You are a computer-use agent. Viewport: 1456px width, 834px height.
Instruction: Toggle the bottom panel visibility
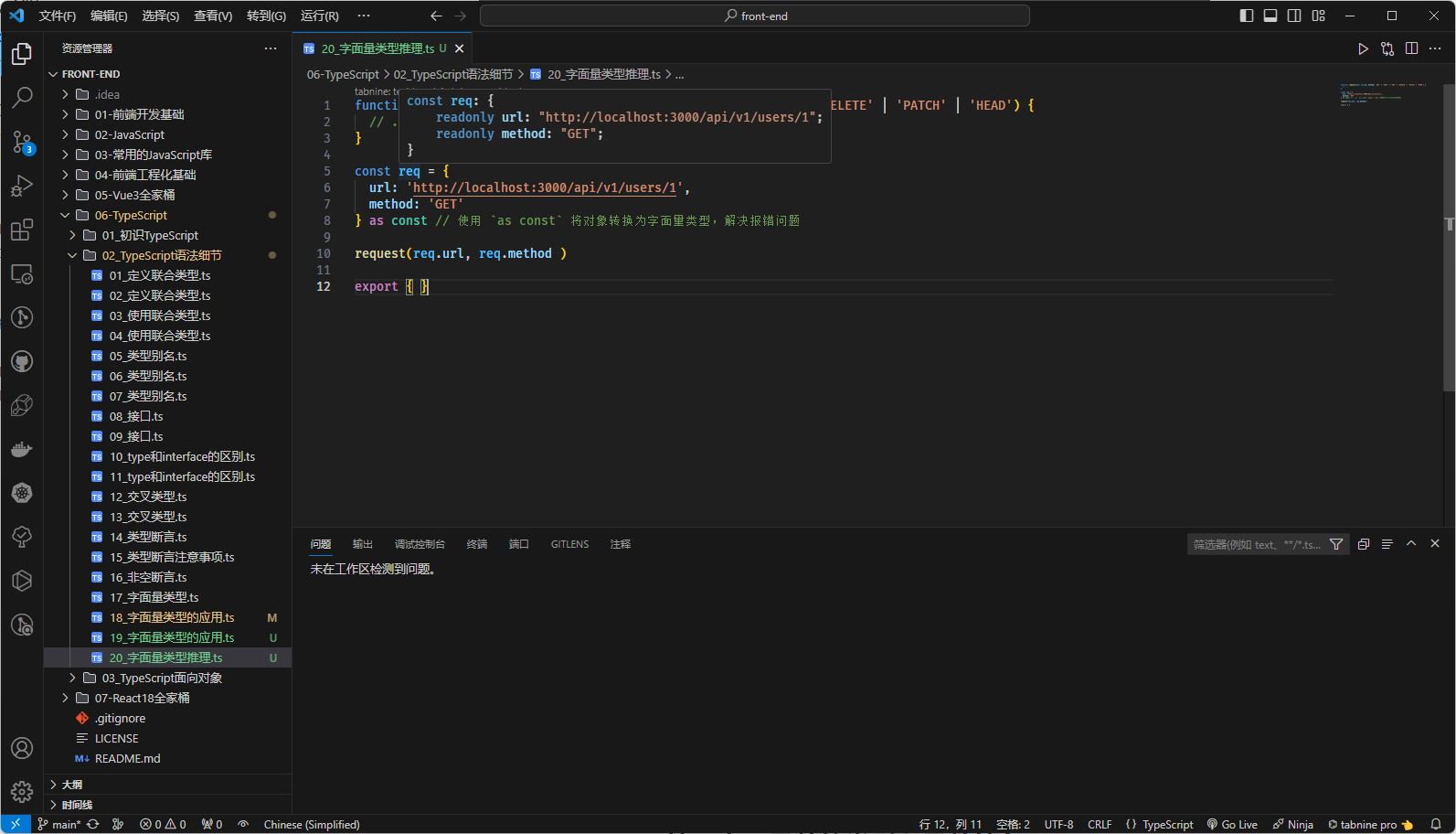pyautogui.click(x=1270, y=16)
